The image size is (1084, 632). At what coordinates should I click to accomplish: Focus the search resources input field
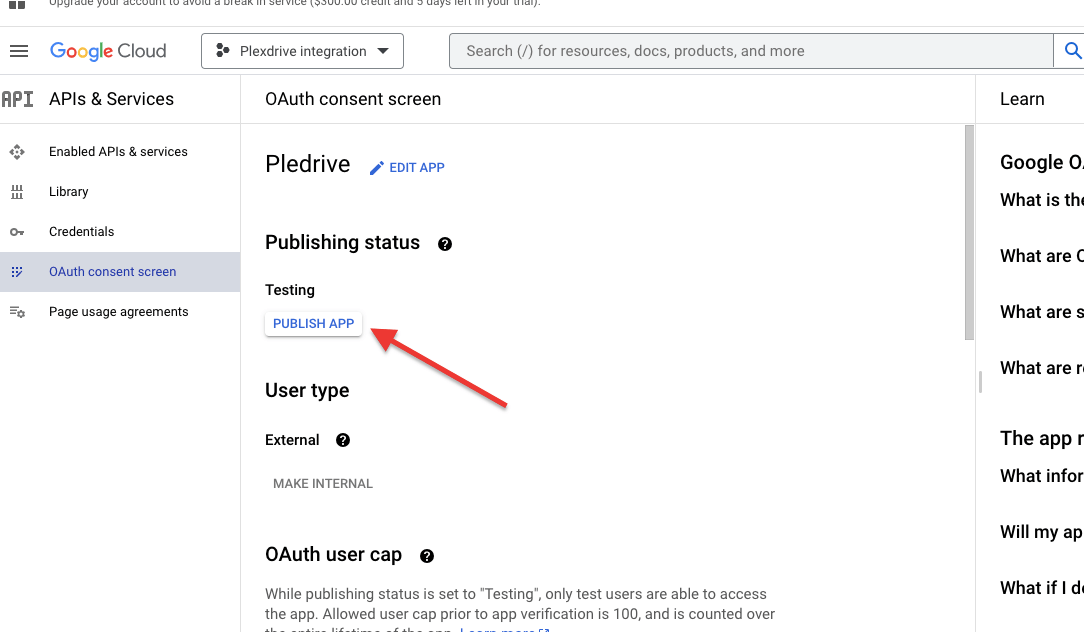(x=751, y=51)
